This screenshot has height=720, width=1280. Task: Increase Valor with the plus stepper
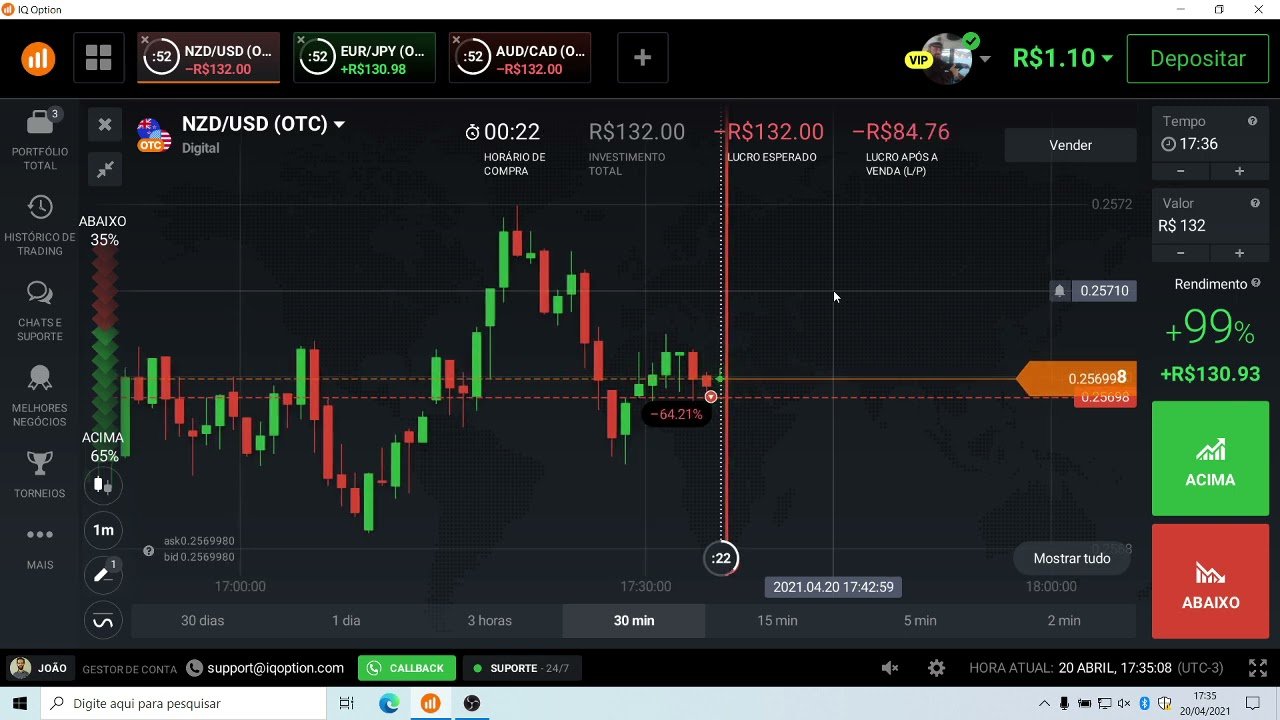tap(1240, 252)
